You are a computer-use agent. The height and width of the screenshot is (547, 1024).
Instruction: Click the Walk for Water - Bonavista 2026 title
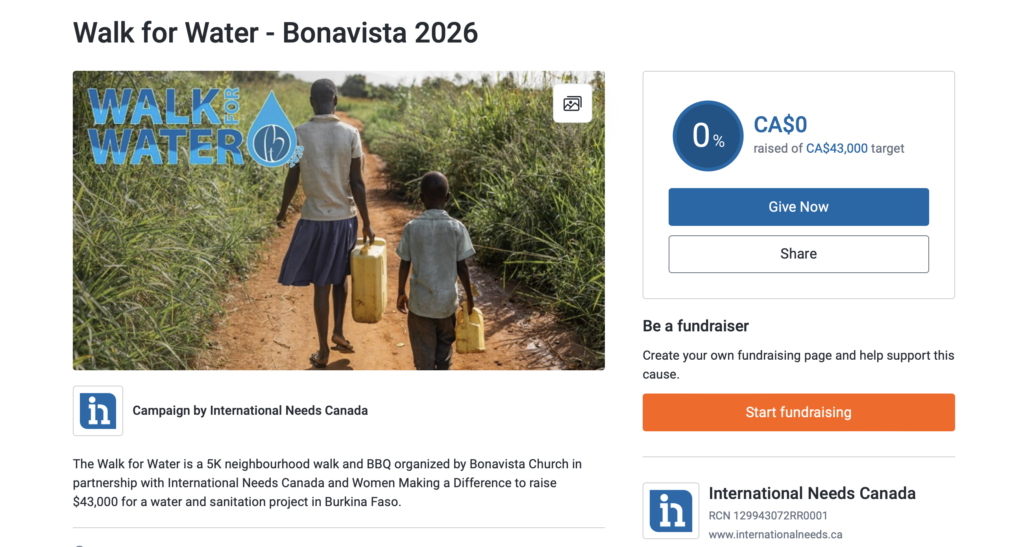tap(275, 33)
